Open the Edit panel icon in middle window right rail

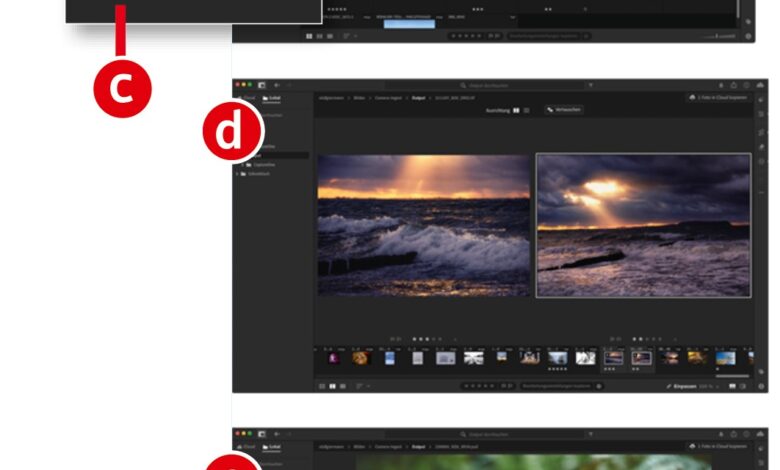point(762,100)
